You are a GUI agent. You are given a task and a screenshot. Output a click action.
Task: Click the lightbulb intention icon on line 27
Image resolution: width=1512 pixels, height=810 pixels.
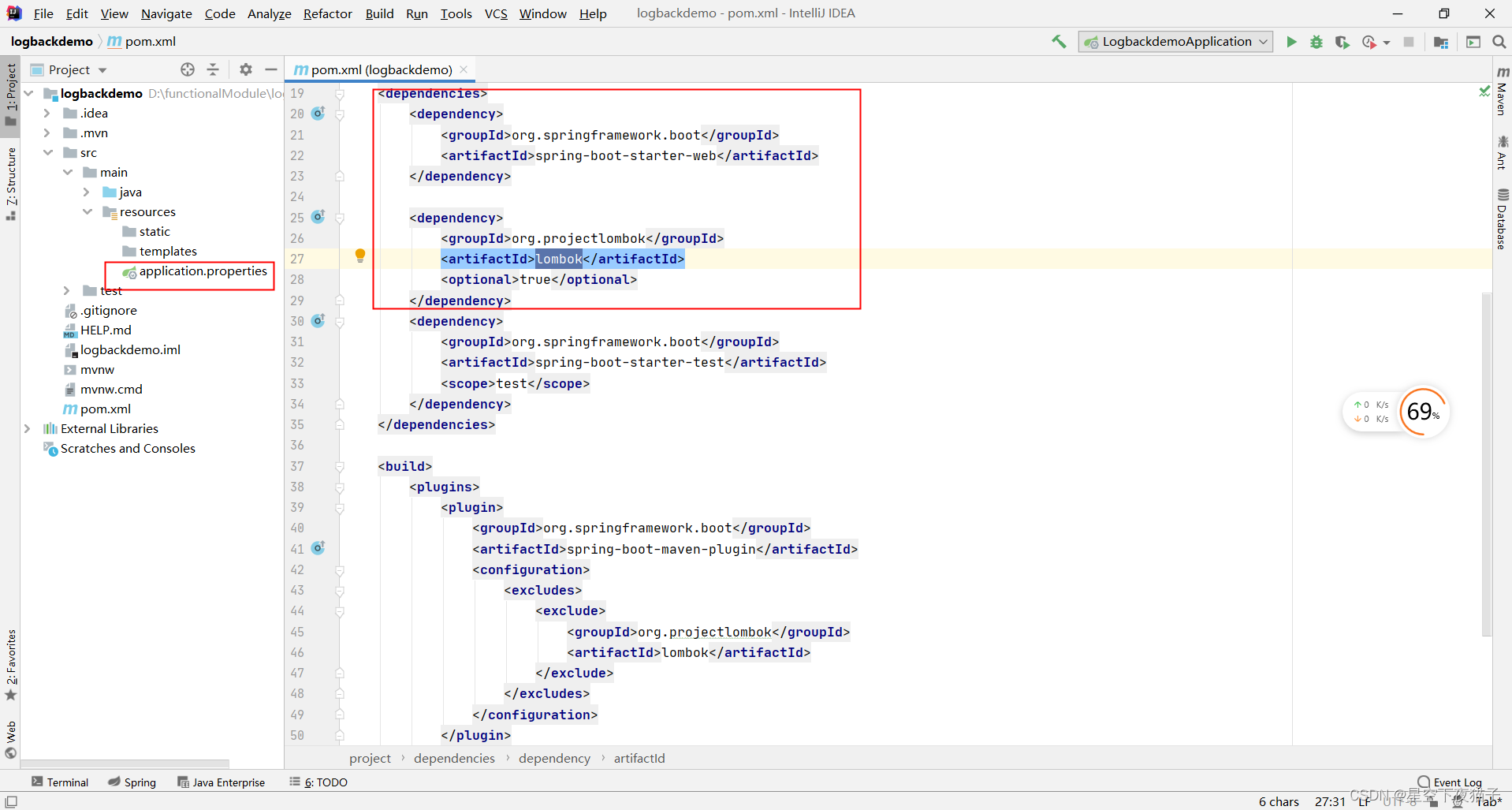pyautogui.click(x=360, y=256)
